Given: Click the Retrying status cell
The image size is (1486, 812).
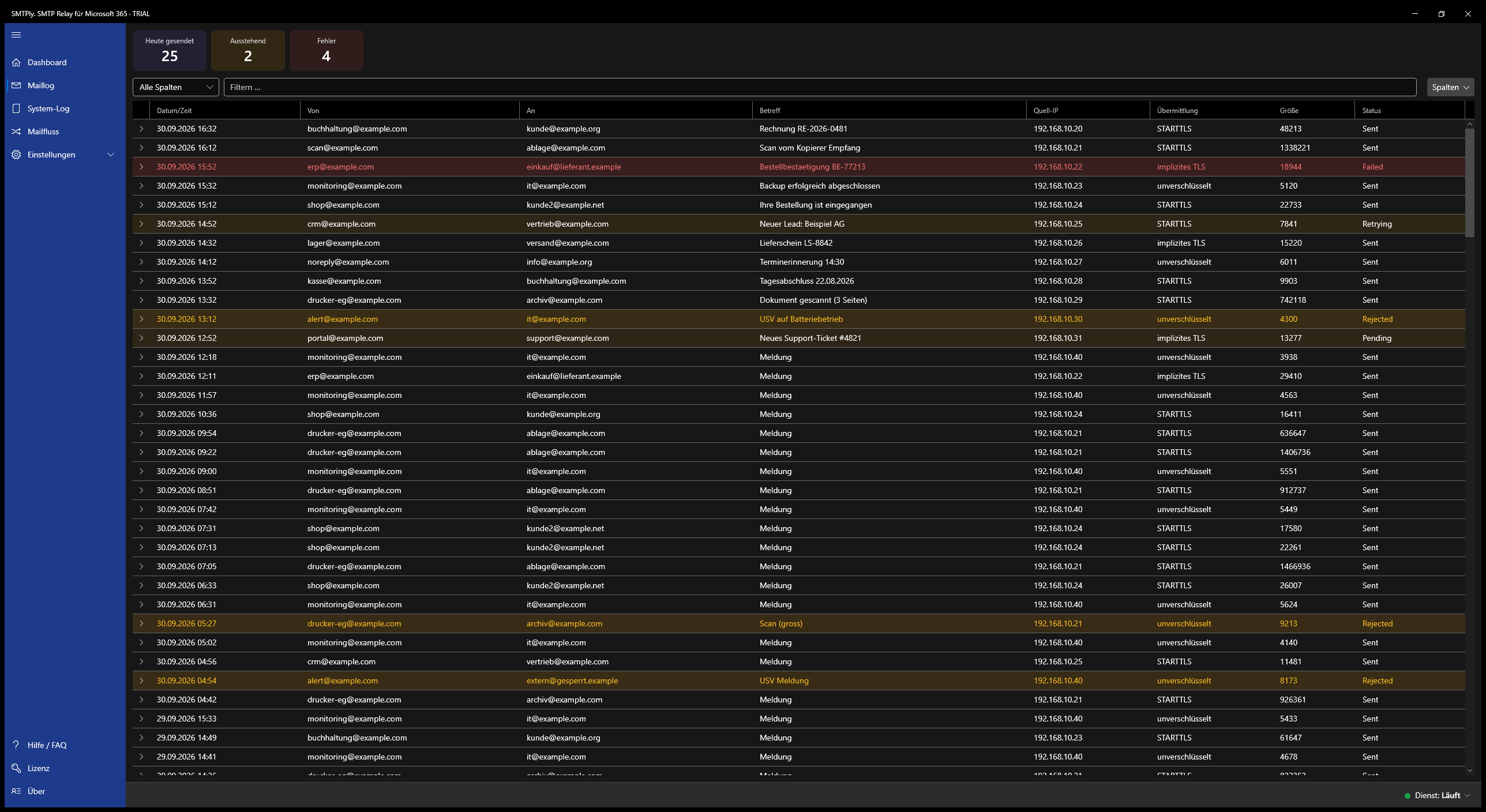Looking at the screenshot, I should tap(1377, 224).
